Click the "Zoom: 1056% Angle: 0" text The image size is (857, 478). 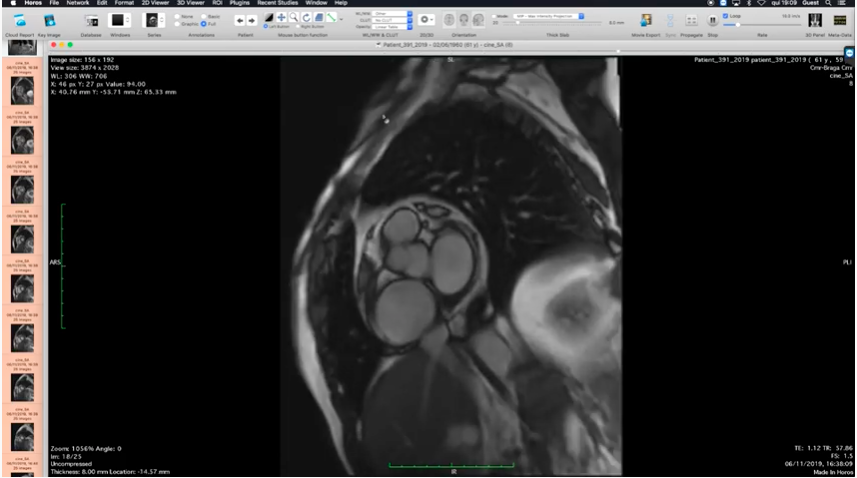click(86, 449)
